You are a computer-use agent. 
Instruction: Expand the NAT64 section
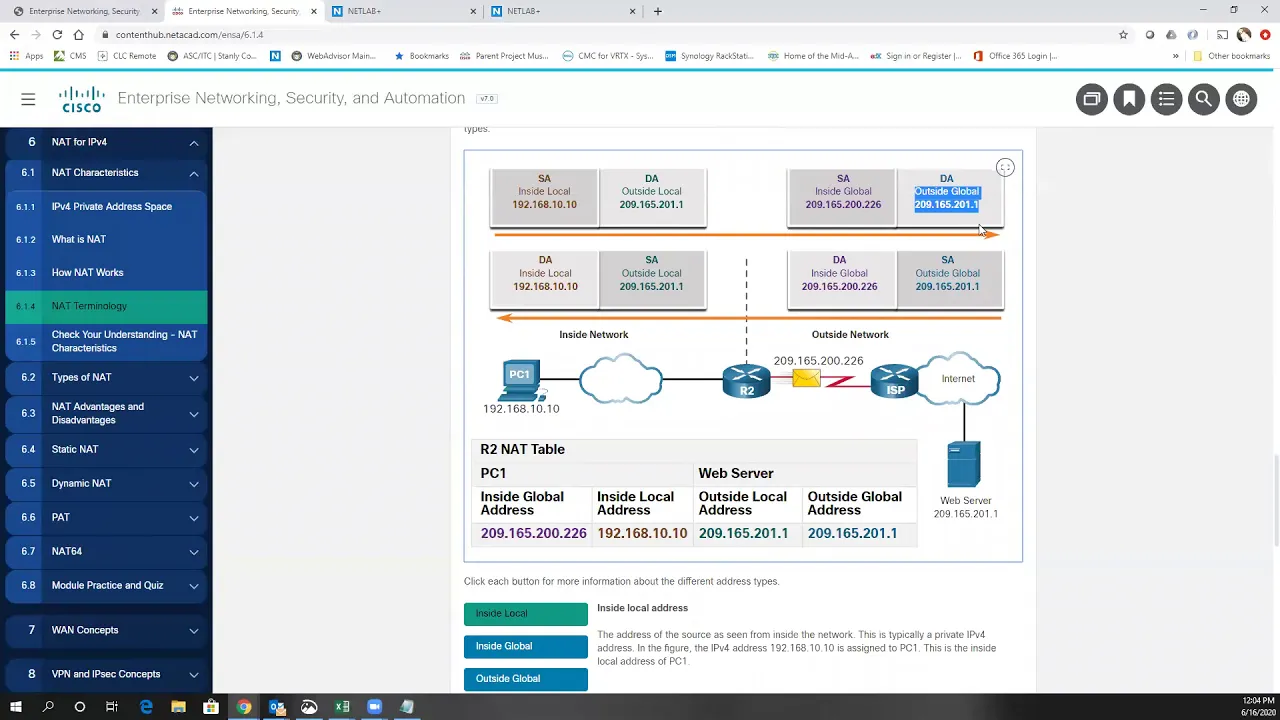click(194, 552)
